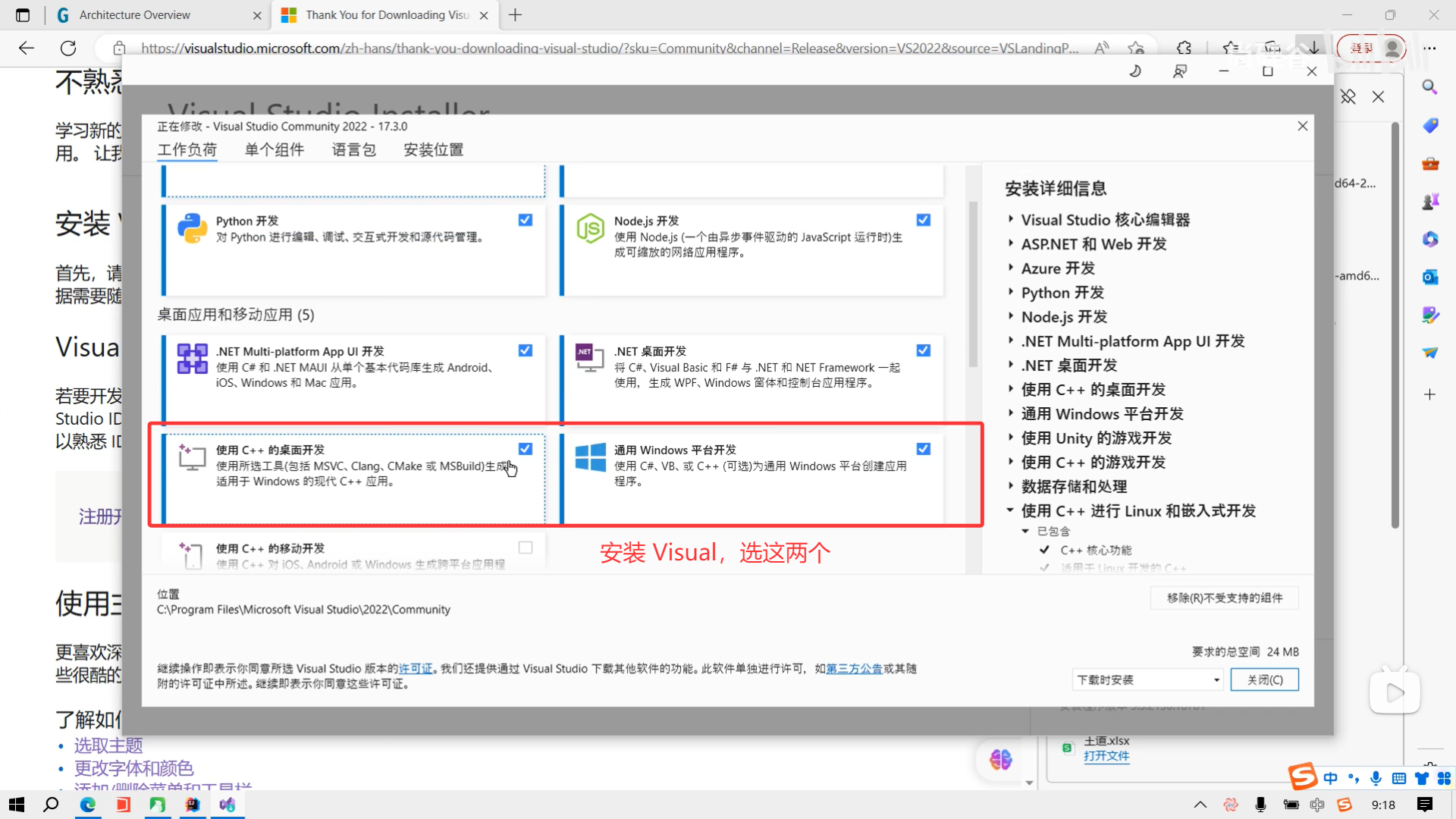Click the .NET MAUI workload icon
Viewport: 1456px width, 819px height.
pos(192,359)
